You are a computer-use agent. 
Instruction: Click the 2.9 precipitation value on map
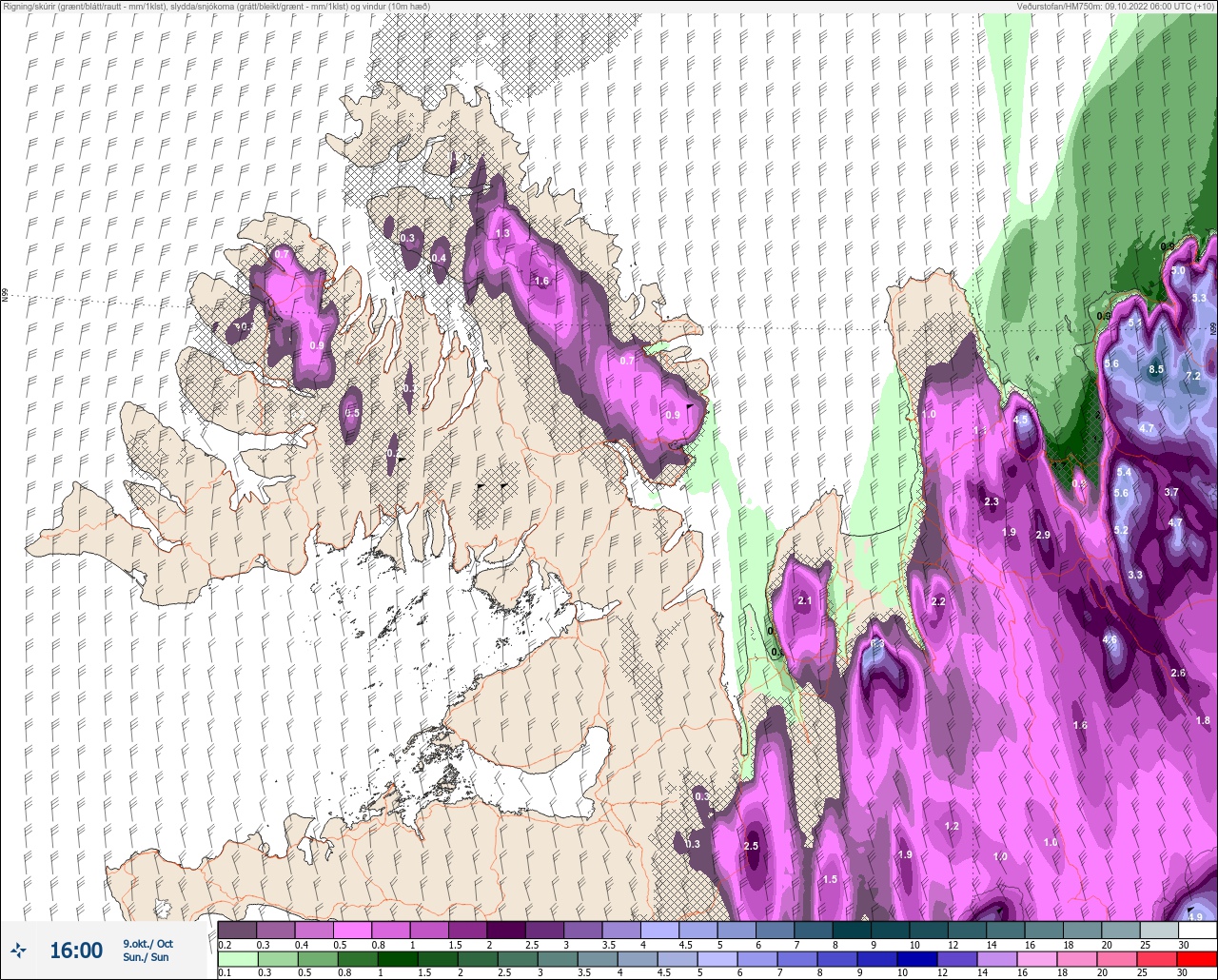click(1043, 535)
